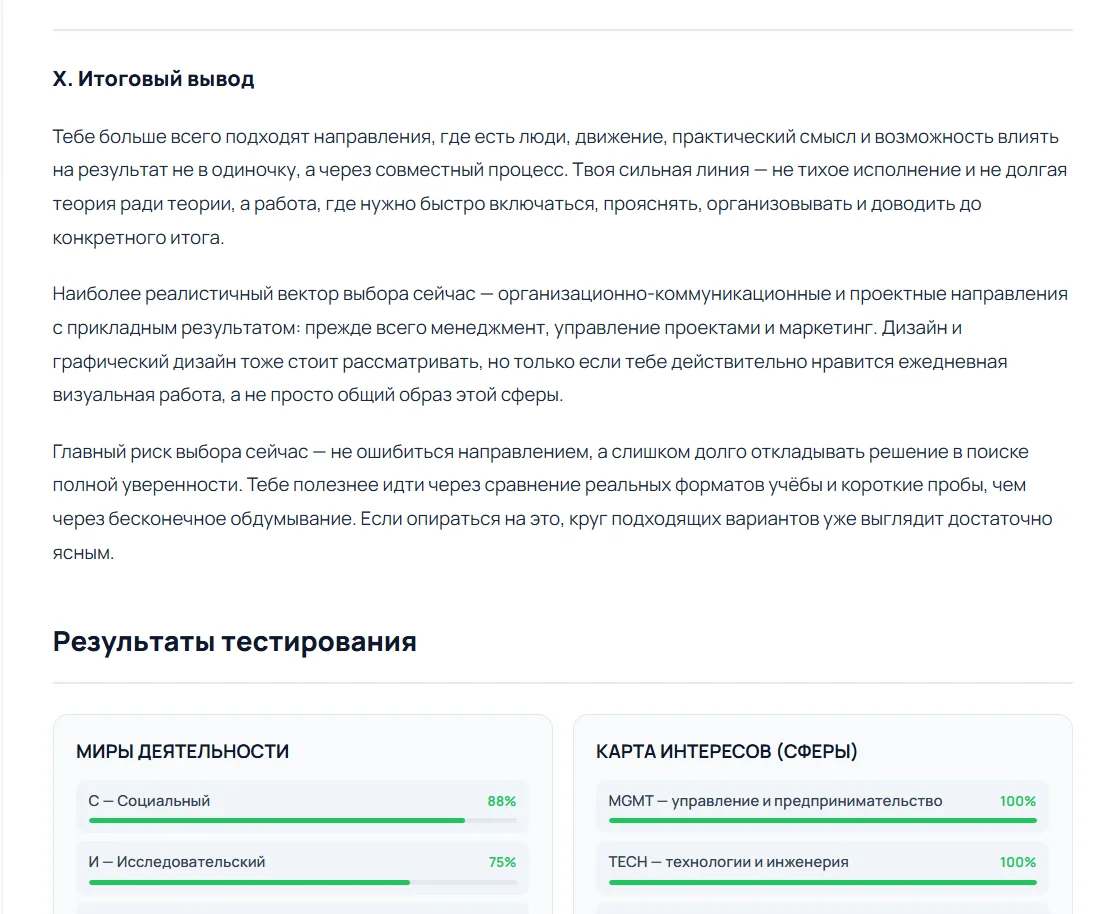The height and width of the screenshot is (914, 1116).
Task: Click the heading "X. Итоговый вывод"
Action: click(153, 78)
